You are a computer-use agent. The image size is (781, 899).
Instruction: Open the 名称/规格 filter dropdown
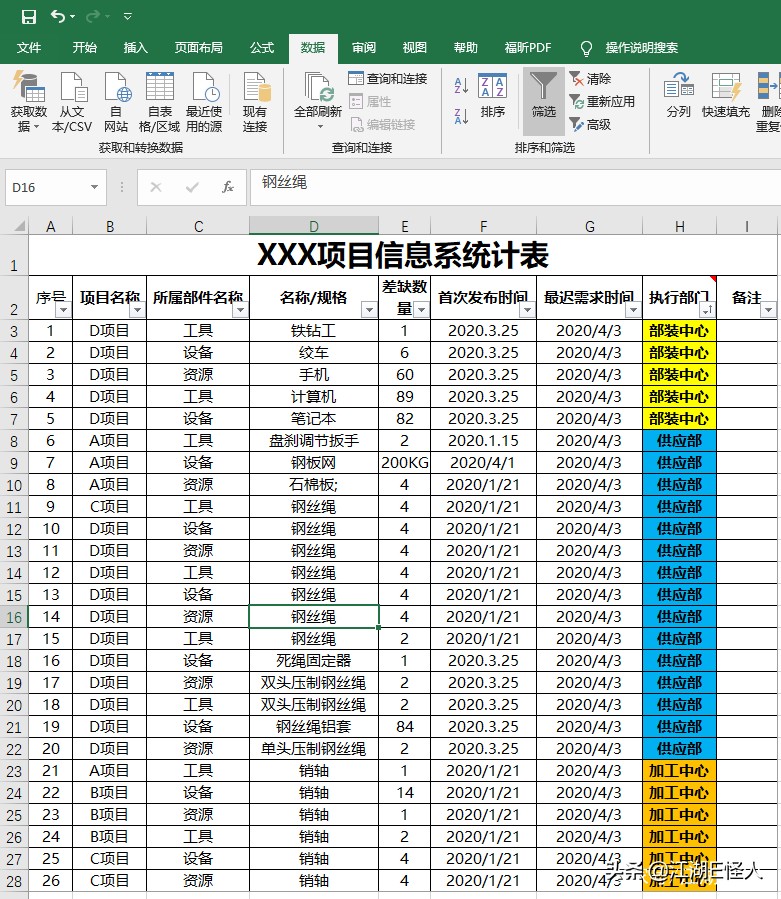pos(369,310)
